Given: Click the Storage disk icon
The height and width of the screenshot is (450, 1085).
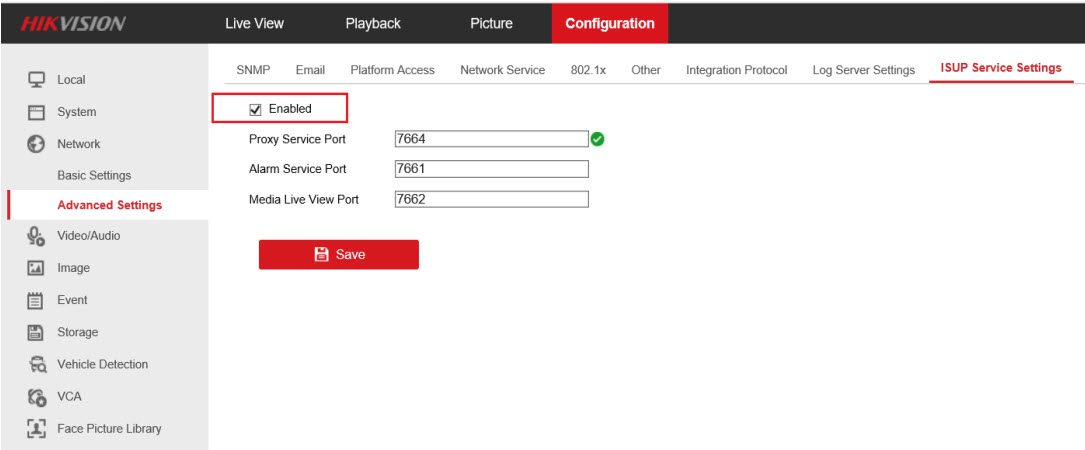Looking at the screenshot, I should [x=36, y=332].
